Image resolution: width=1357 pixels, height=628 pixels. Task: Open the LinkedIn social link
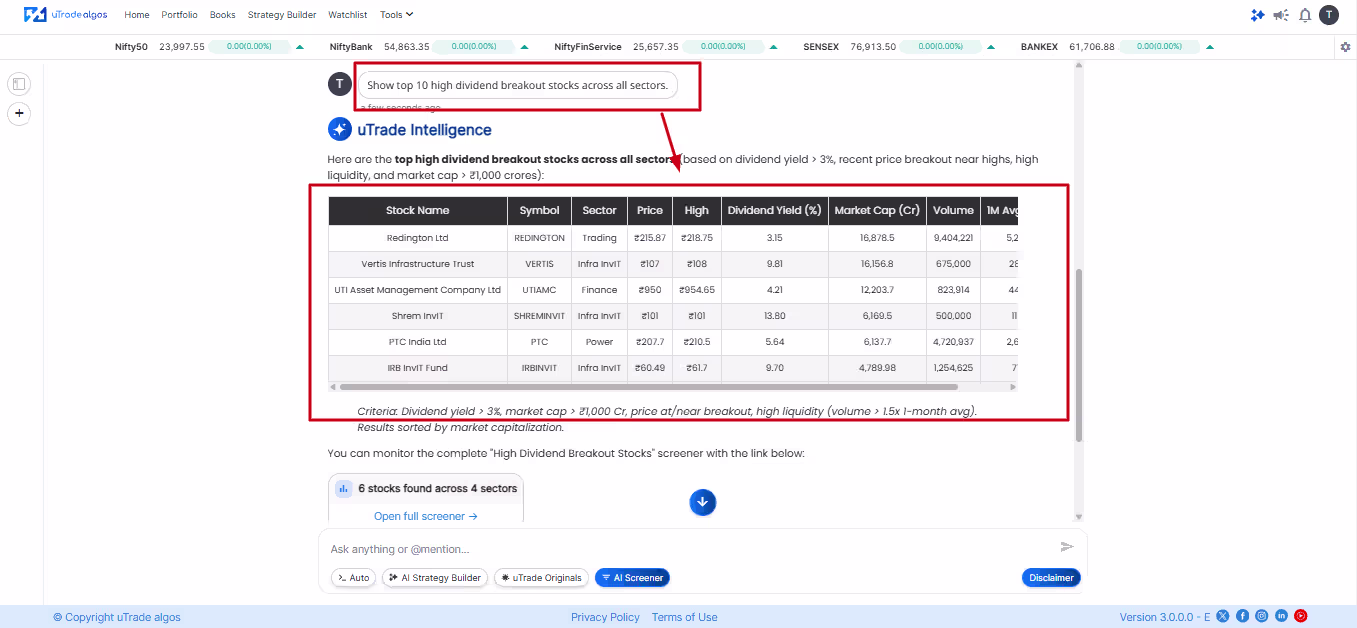pyautogui.click(x=1281, y=617)
